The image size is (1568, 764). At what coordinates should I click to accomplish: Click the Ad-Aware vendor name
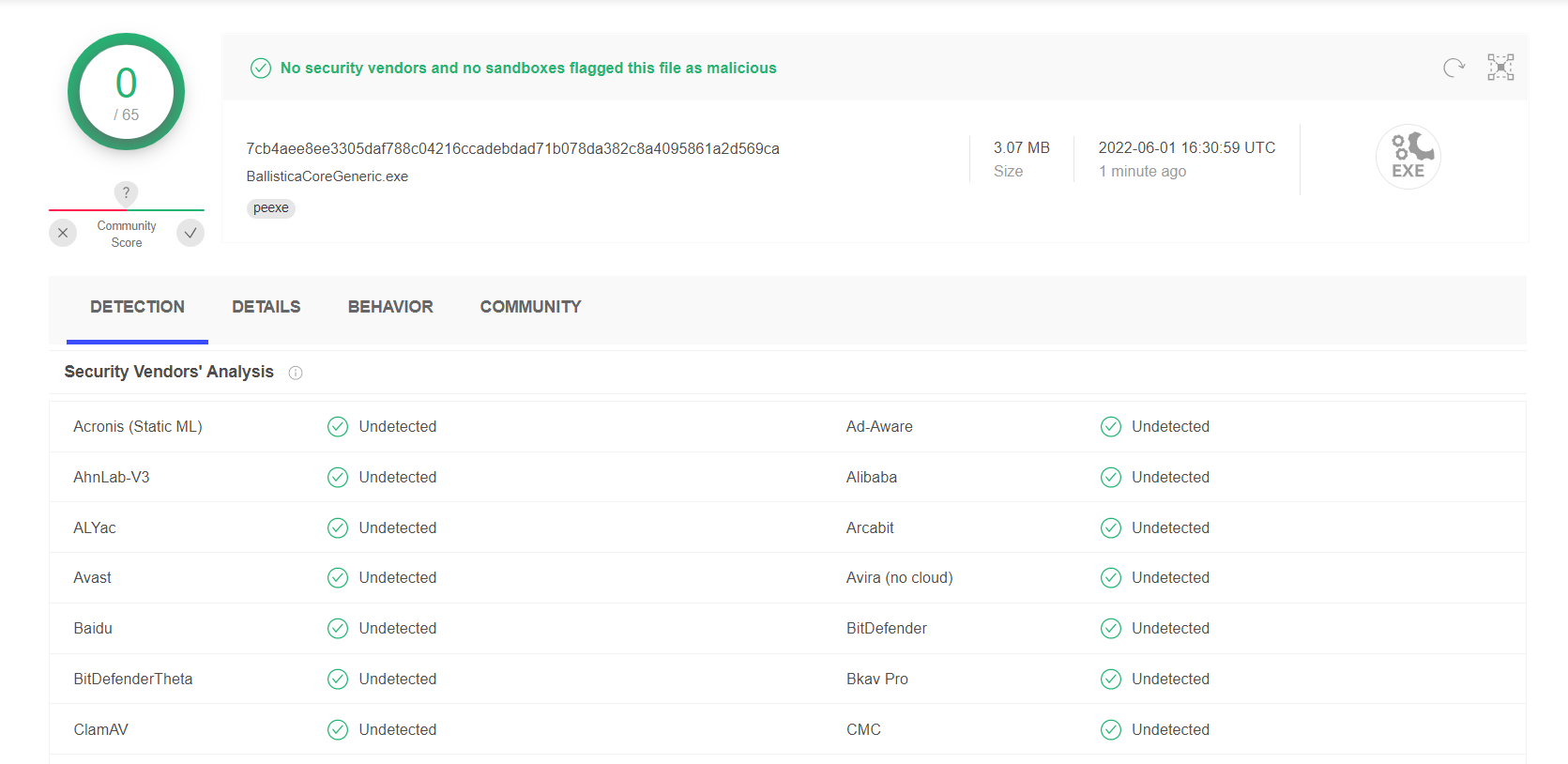point(879,427)
